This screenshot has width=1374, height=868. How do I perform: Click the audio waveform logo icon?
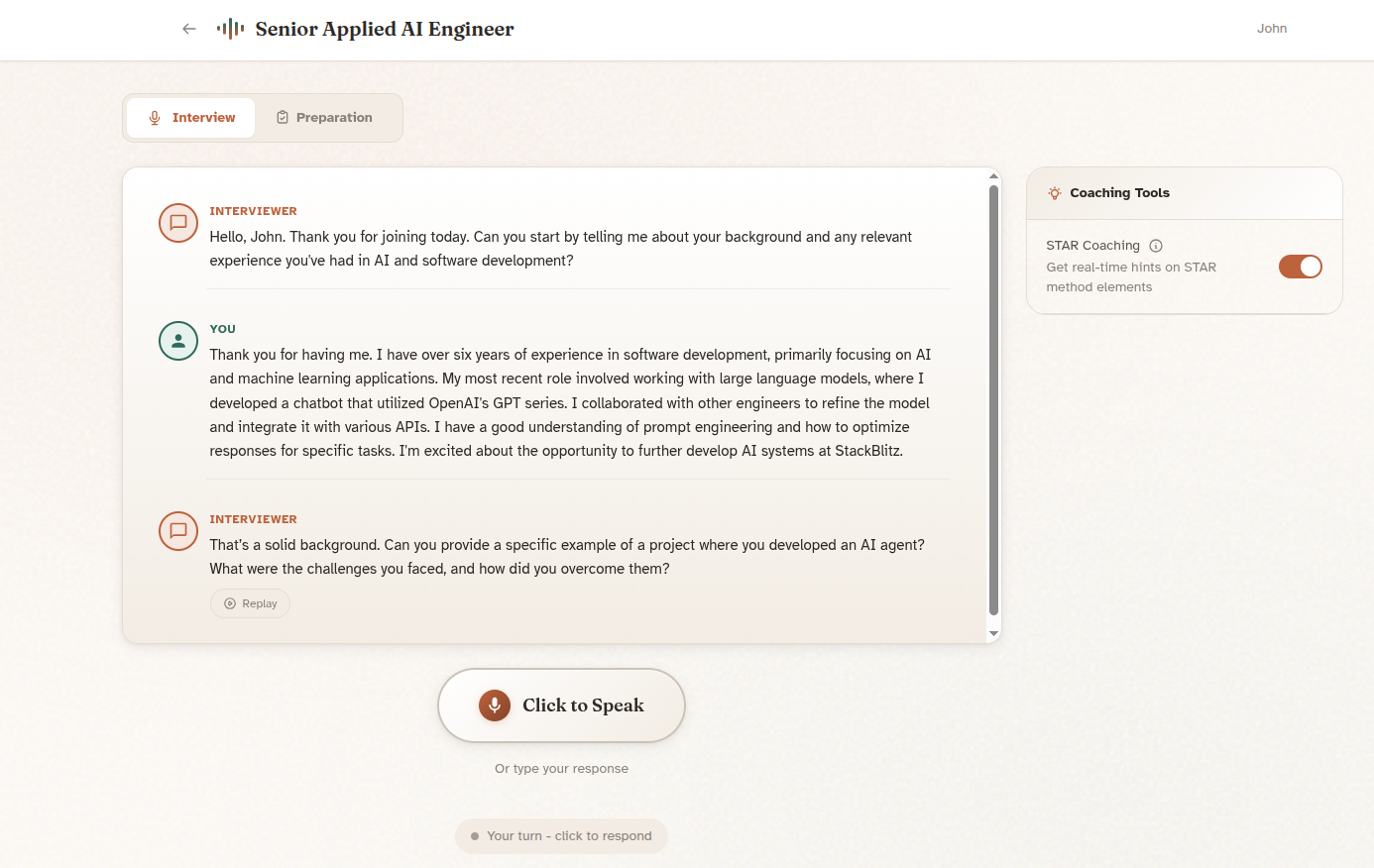pyautogui.click(x=230, y=29)
